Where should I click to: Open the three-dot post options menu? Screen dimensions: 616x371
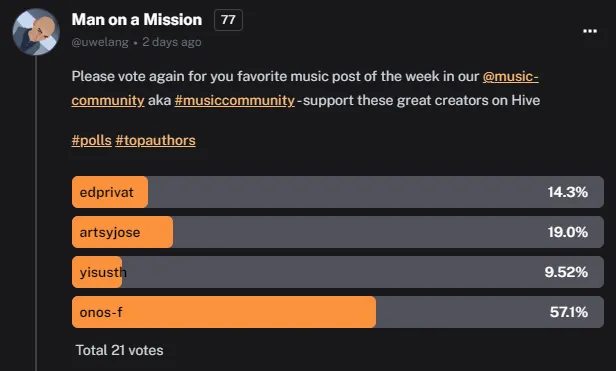point(590,31)
